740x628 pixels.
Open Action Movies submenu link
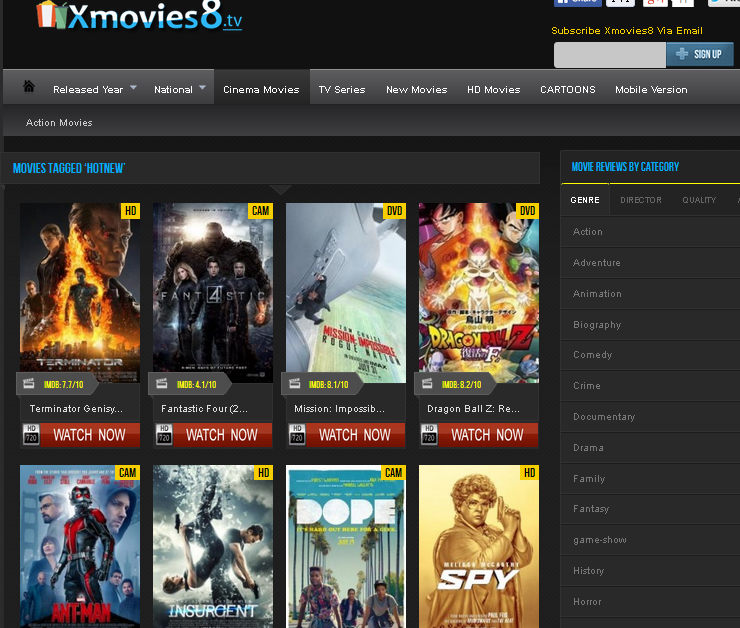point(59,123)
